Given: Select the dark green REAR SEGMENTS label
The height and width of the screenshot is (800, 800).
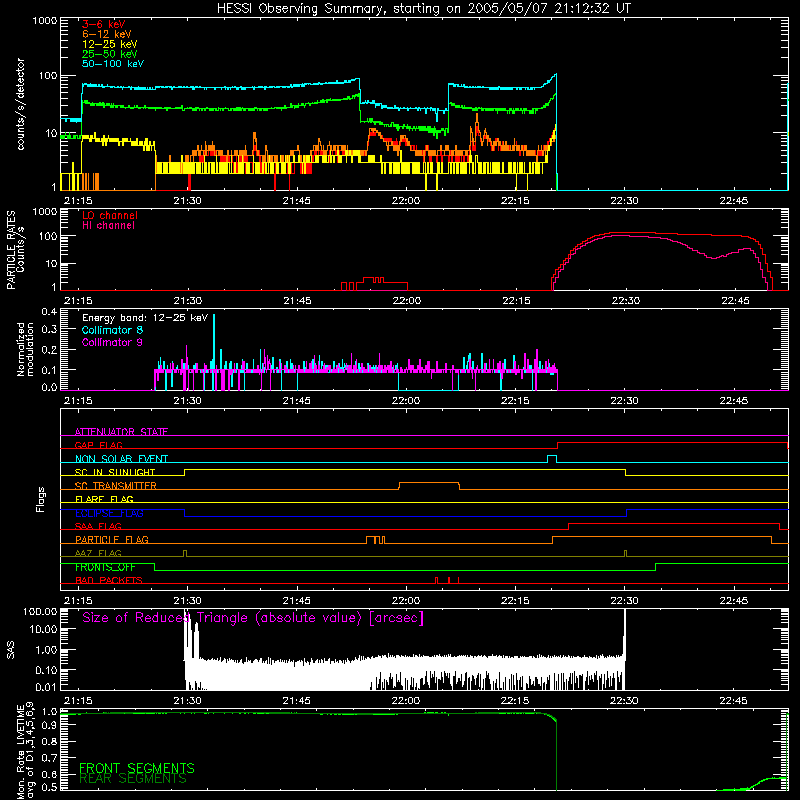Looking at the screenshot, I should (x=133, y=779).
